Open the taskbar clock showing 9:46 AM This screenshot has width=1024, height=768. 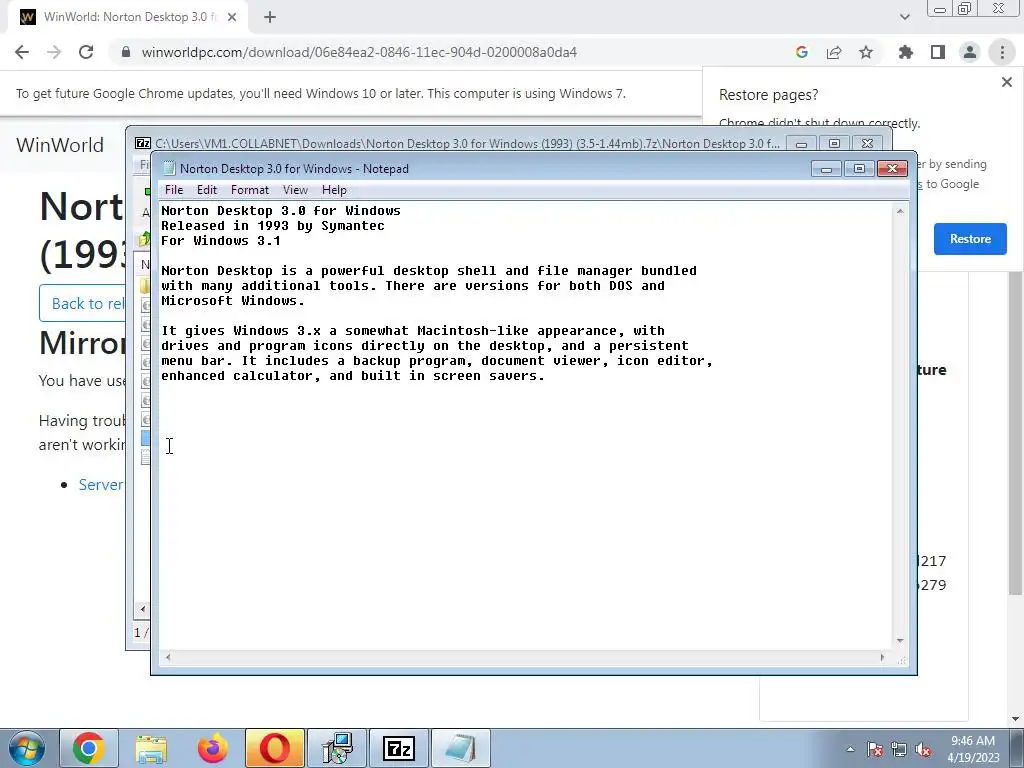tap(973, 749)
